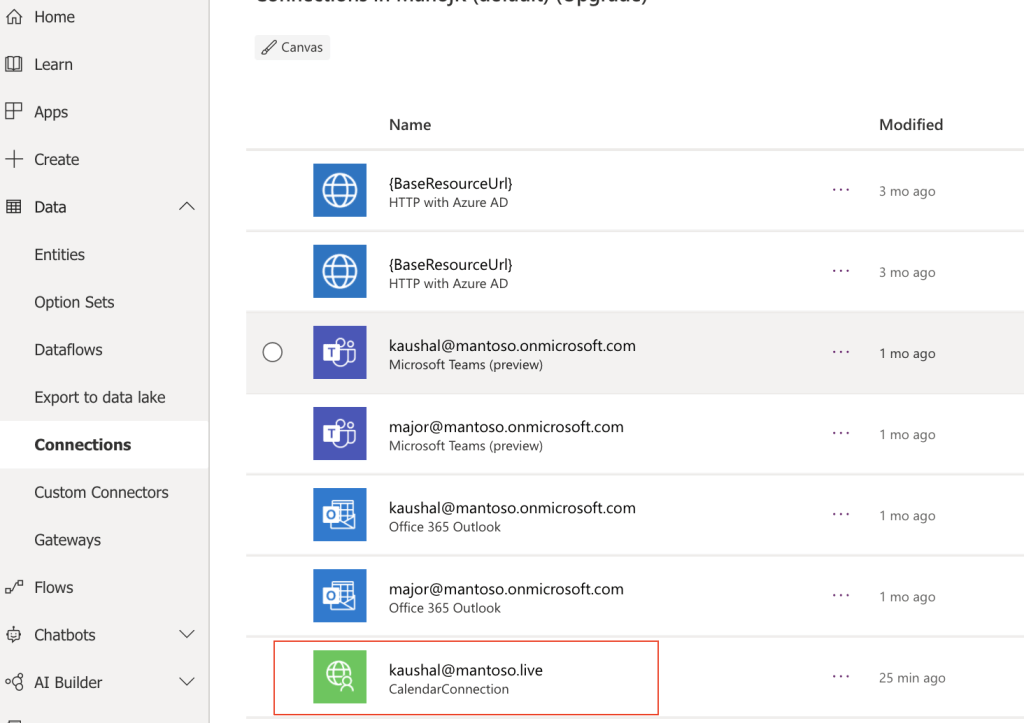Click the Learn book icon
The width and height of the screenshot is (1024, 723).
pyautogui.click(x=14, y=64)
